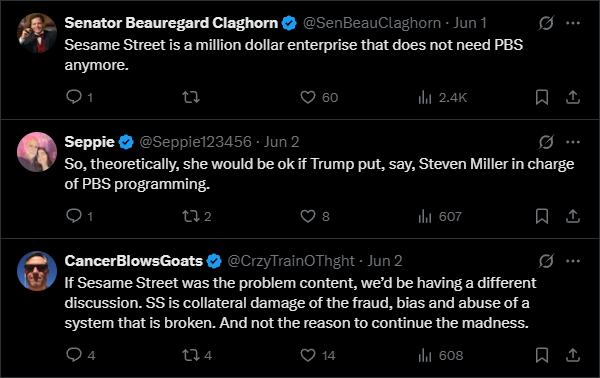Share Senator Claghorn's tweet
Image resolution: width=600 pixels, height=378 pixels.
(573, 97)
